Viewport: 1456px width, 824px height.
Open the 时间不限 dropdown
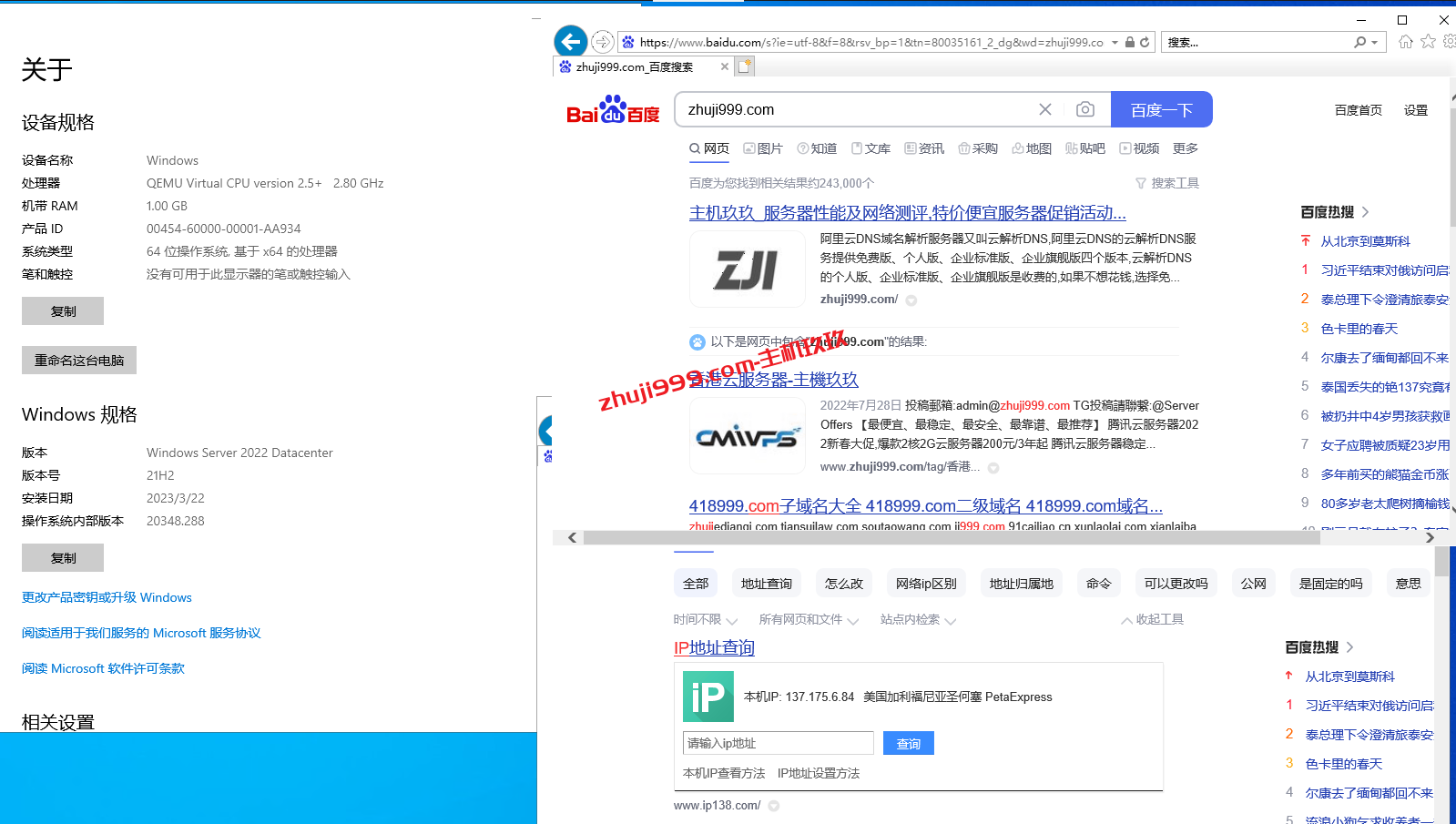point(705,620)
